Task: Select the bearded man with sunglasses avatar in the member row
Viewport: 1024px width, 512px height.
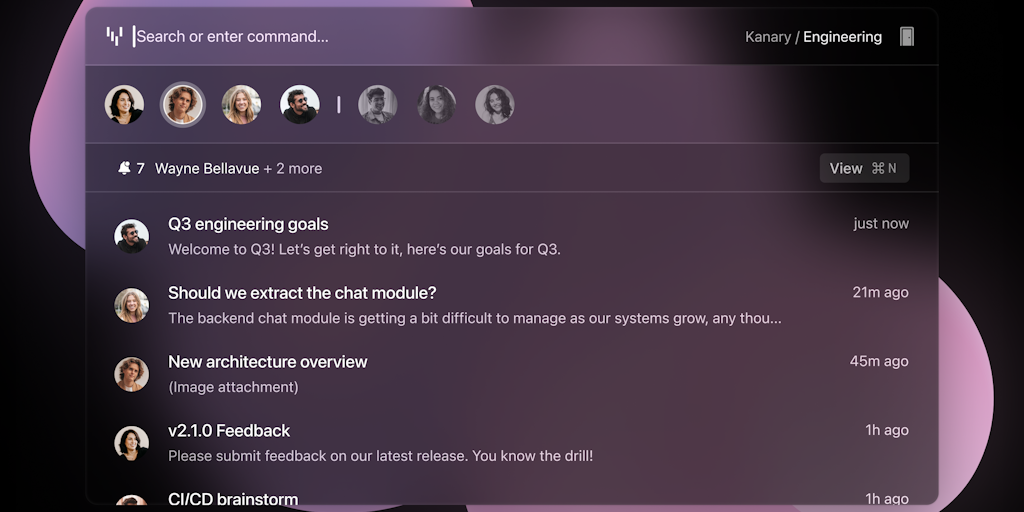Action: (300, 104)
